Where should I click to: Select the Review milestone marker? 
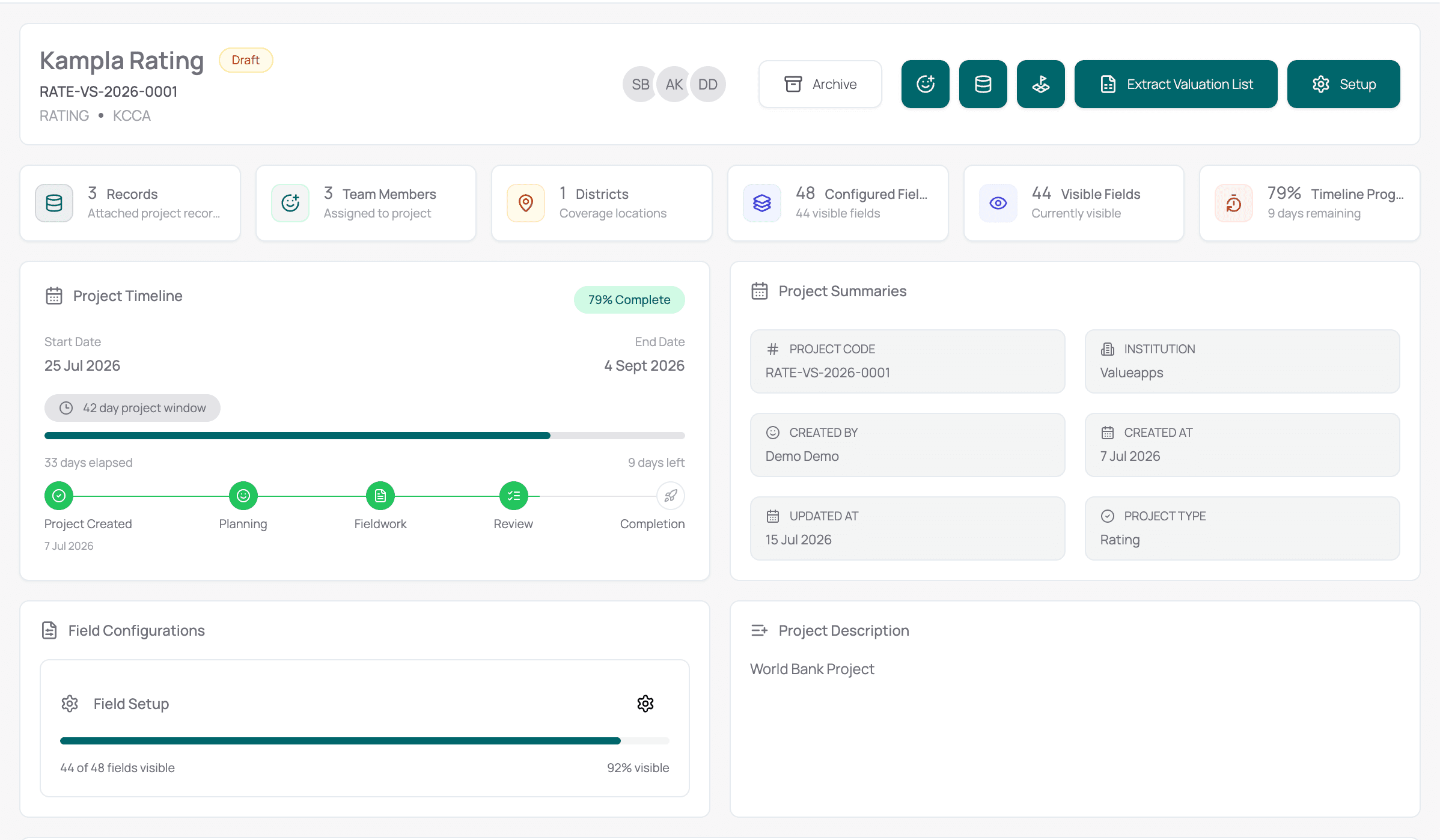pyautogui.click(x=514, y=496)
